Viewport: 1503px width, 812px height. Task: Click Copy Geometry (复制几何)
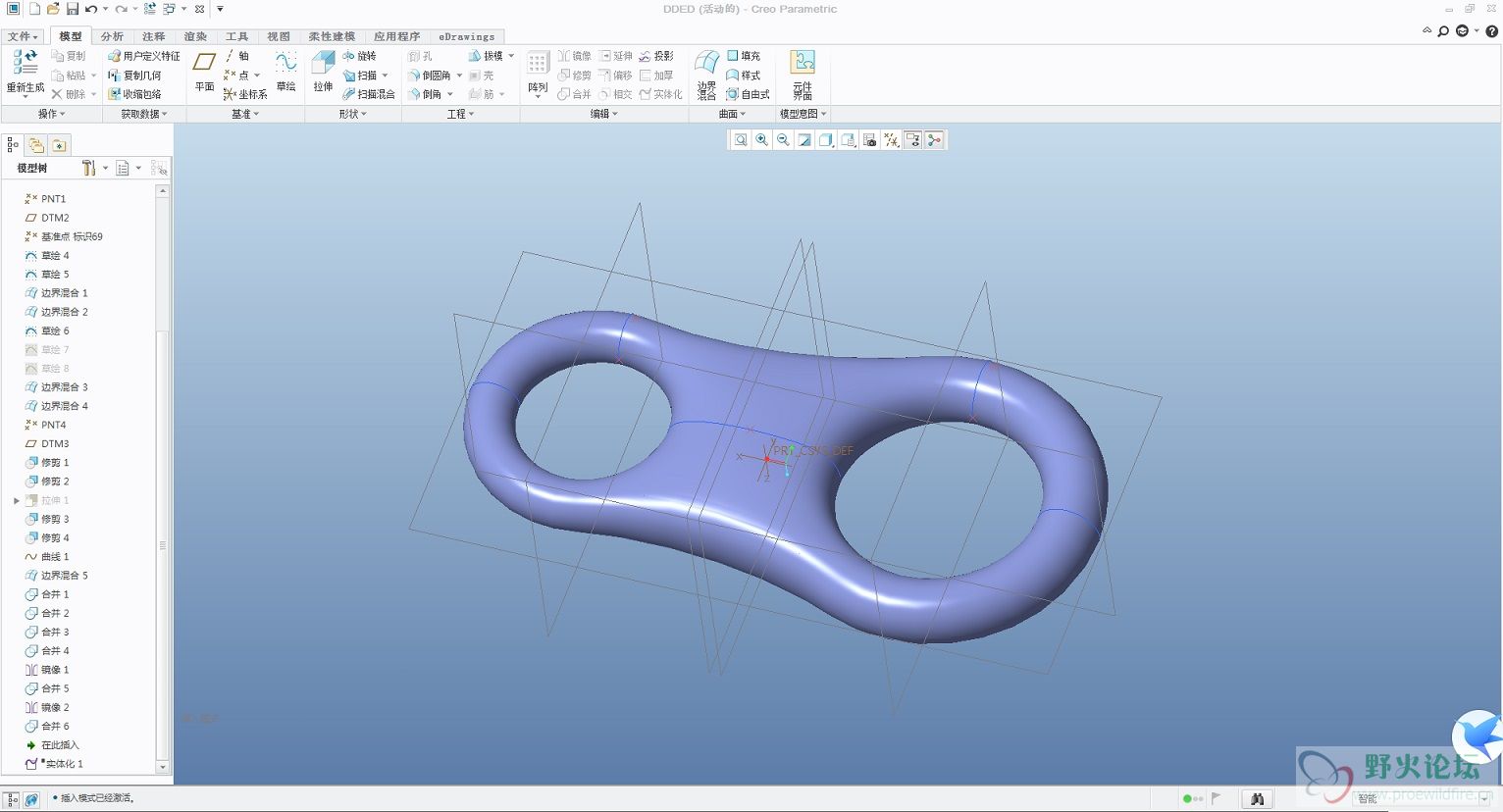coord(134,76)
